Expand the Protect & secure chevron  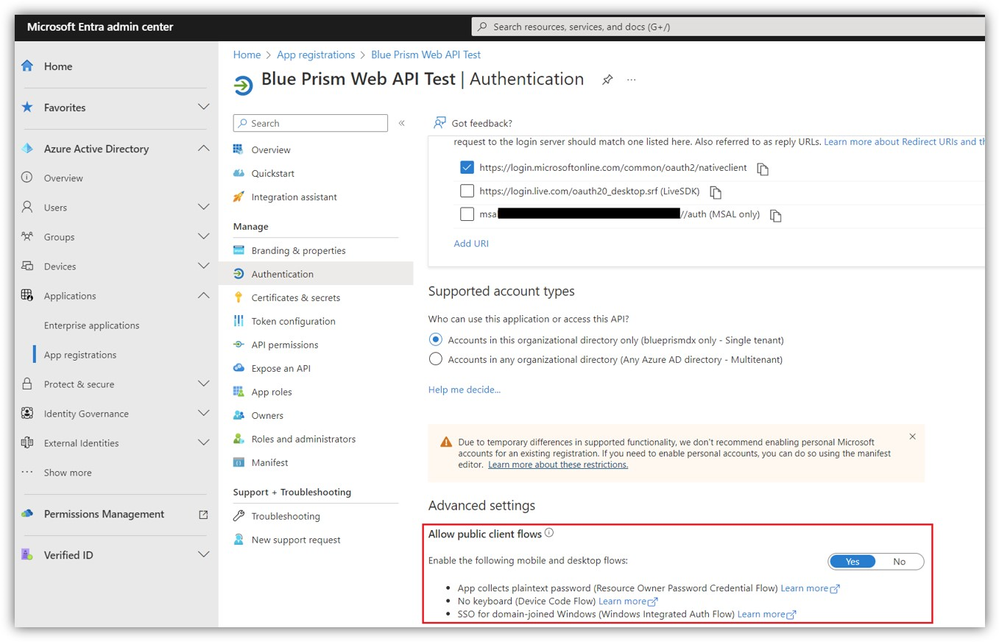pos(203,383)
